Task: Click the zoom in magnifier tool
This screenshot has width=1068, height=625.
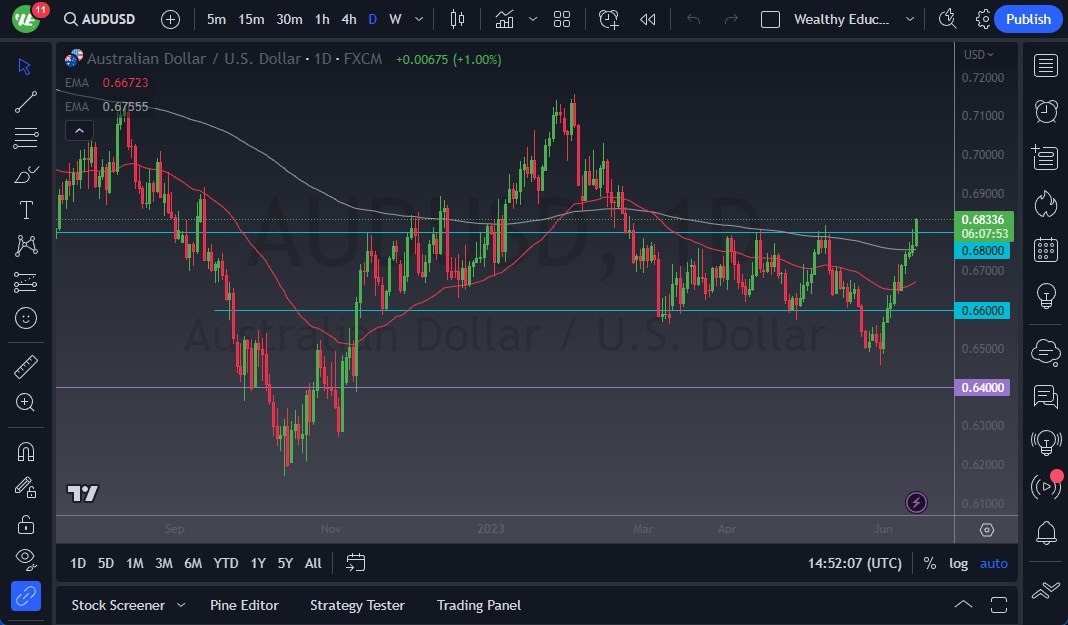Action: tap(26, 402)
